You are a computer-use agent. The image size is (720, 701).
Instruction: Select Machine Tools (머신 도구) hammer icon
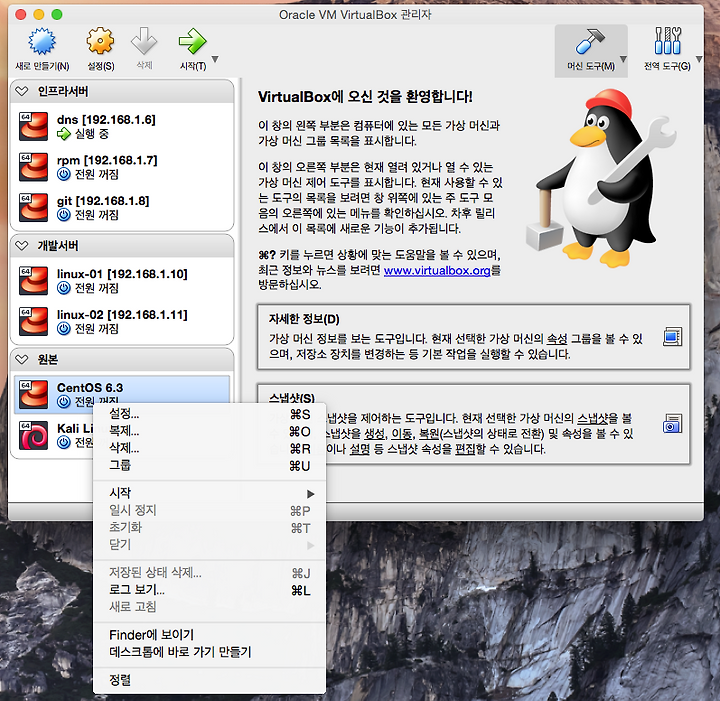pos(590,42)
